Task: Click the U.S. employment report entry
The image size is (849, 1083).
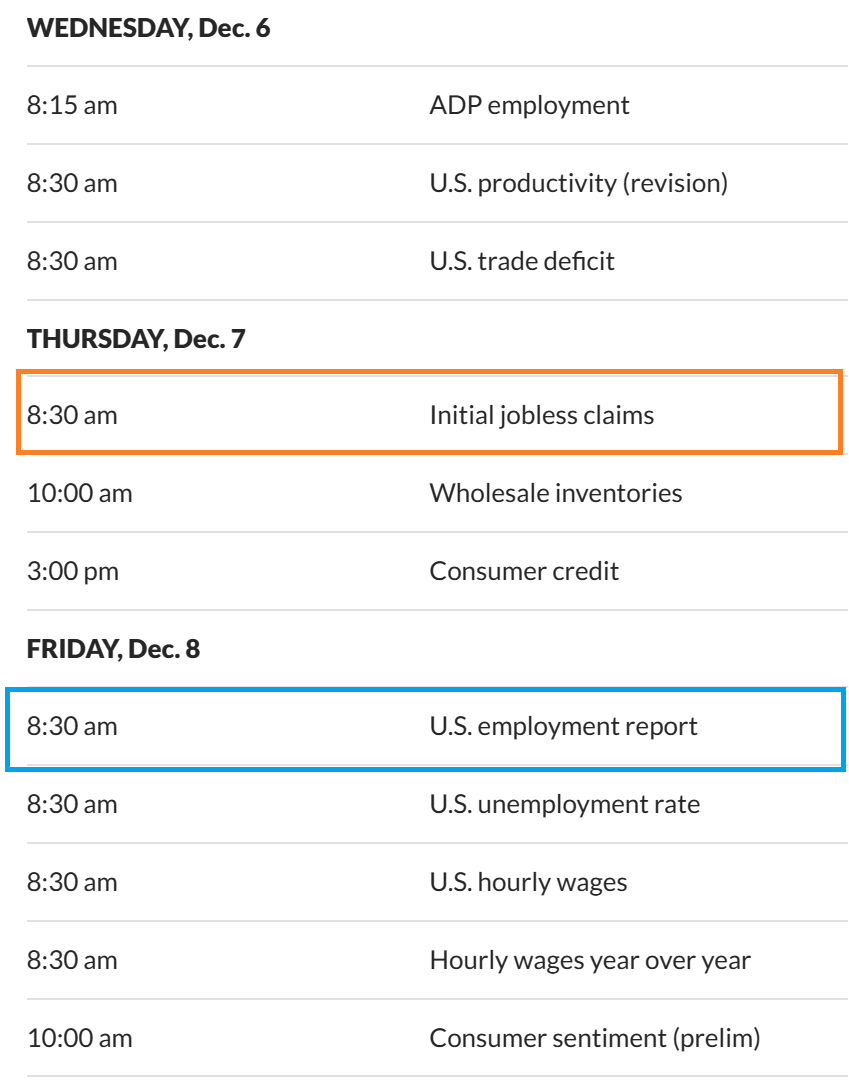Action: click(563, 726)
